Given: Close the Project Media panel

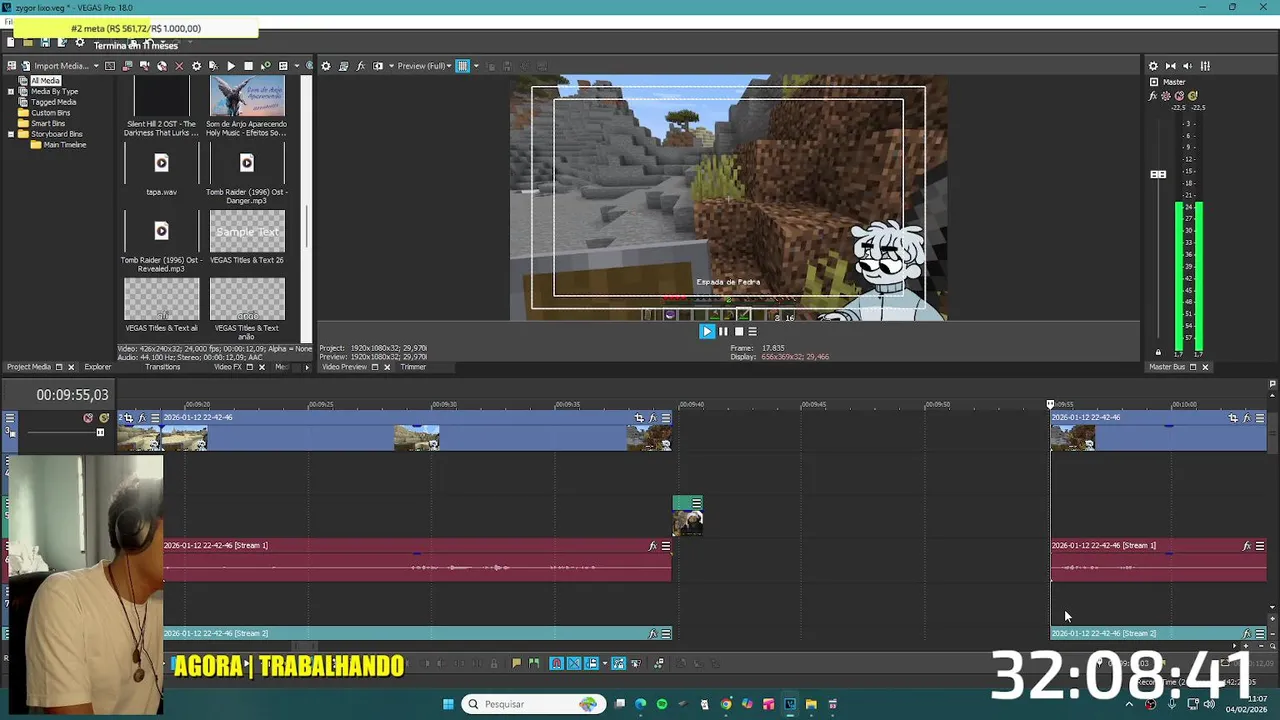Looking at the screenshot, I should coord(71,367).
